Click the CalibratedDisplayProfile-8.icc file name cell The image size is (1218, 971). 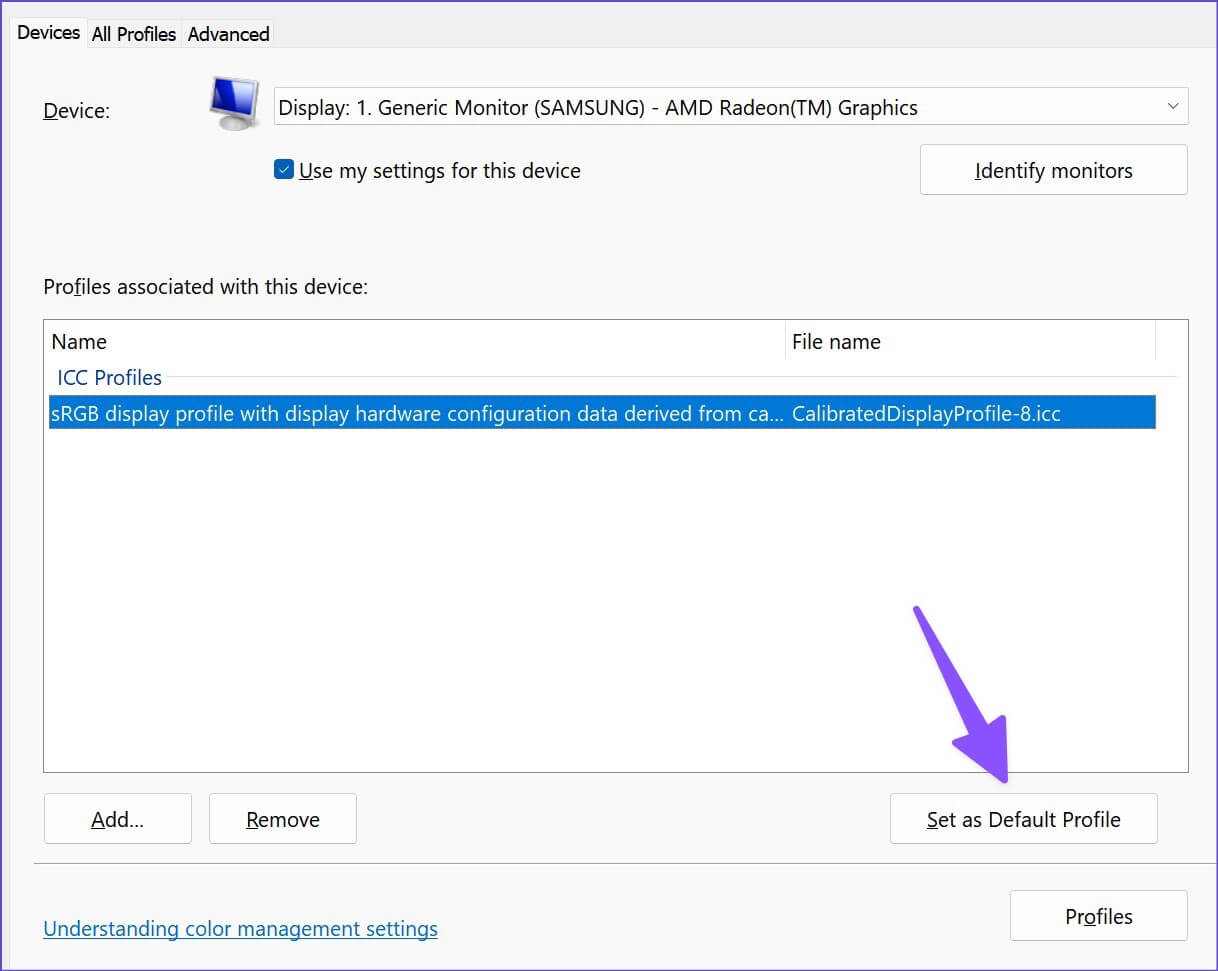point(925,413)
